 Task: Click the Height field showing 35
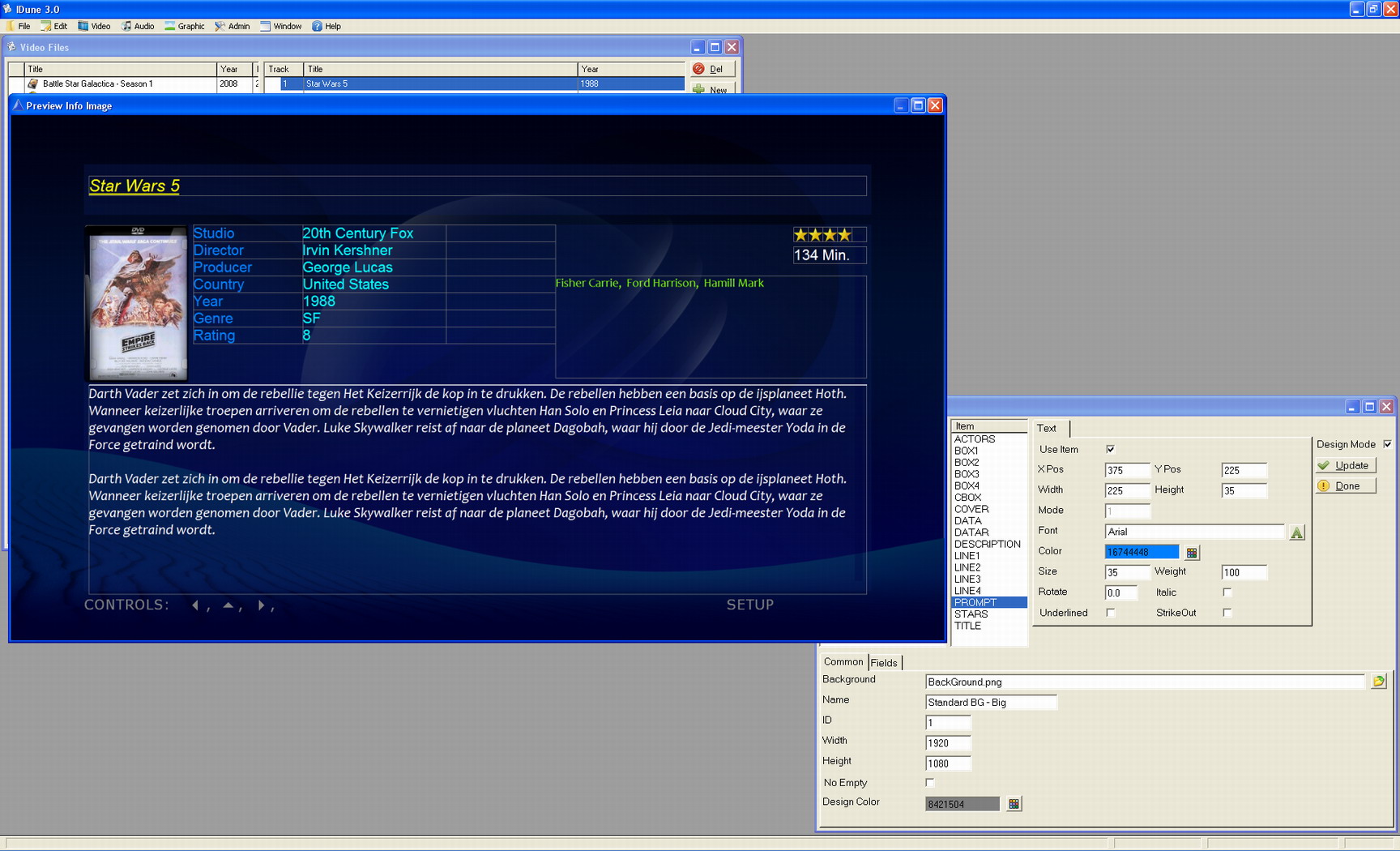pos(1244,490)
